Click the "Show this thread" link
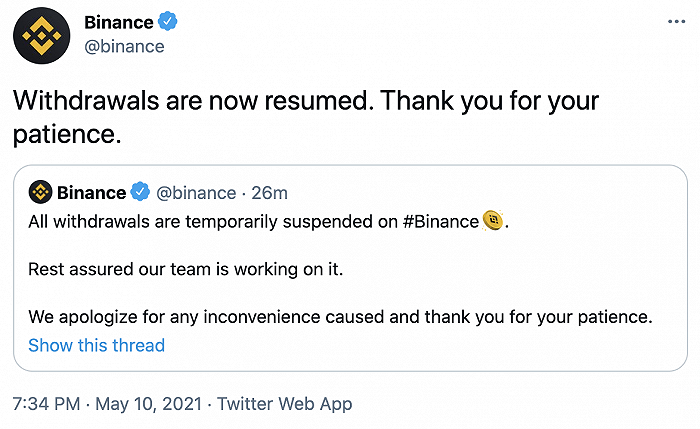700x429 pixels. tap(96, 345)
